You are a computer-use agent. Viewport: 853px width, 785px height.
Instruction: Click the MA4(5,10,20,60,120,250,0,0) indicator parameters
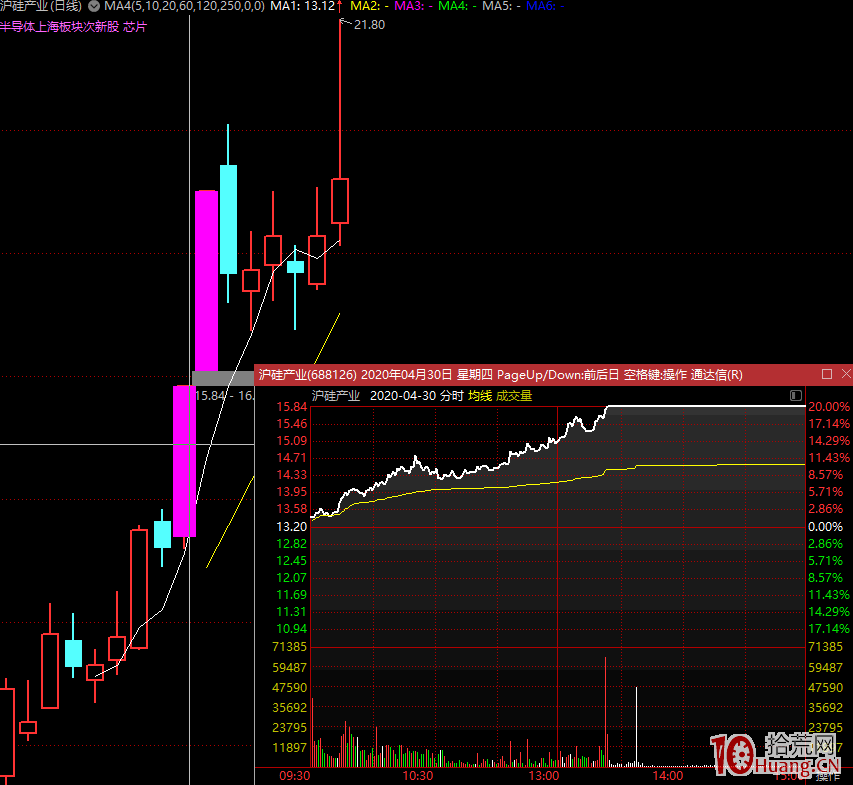click(x=184, y=7)
